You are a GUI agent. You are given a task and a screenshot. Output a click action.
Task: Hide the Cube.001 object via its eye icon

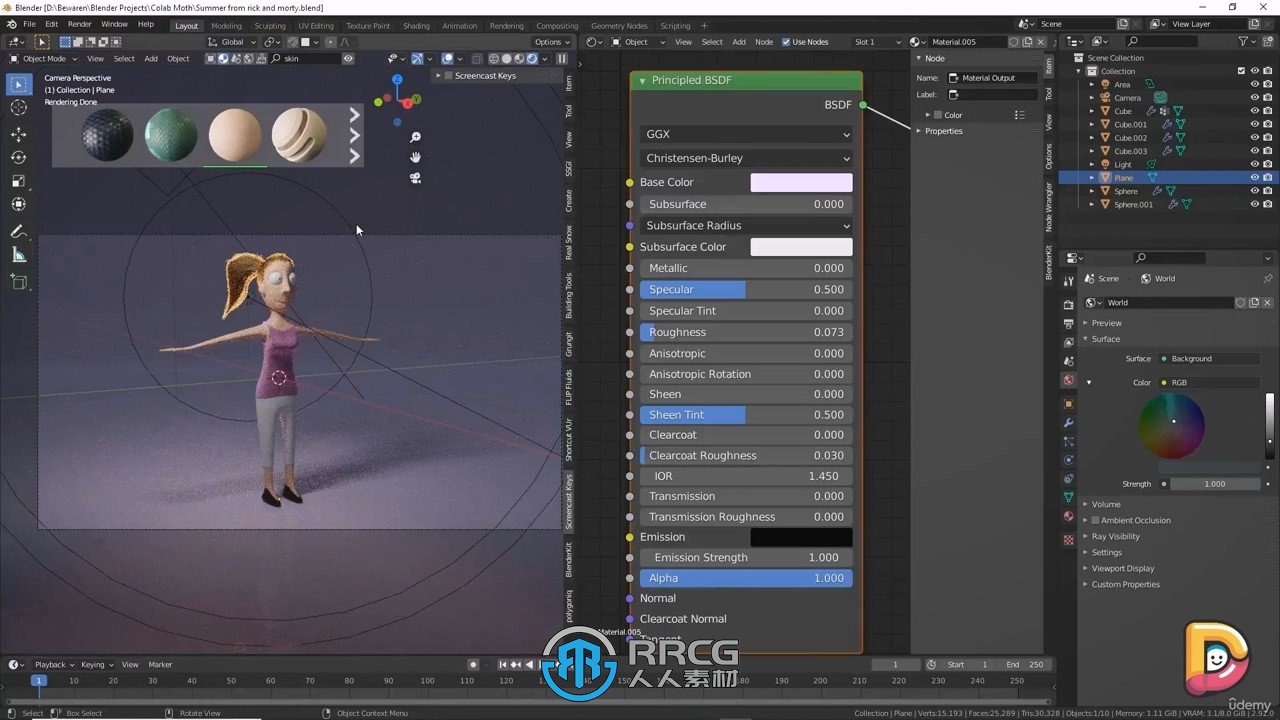click(x=1255, y=124)
